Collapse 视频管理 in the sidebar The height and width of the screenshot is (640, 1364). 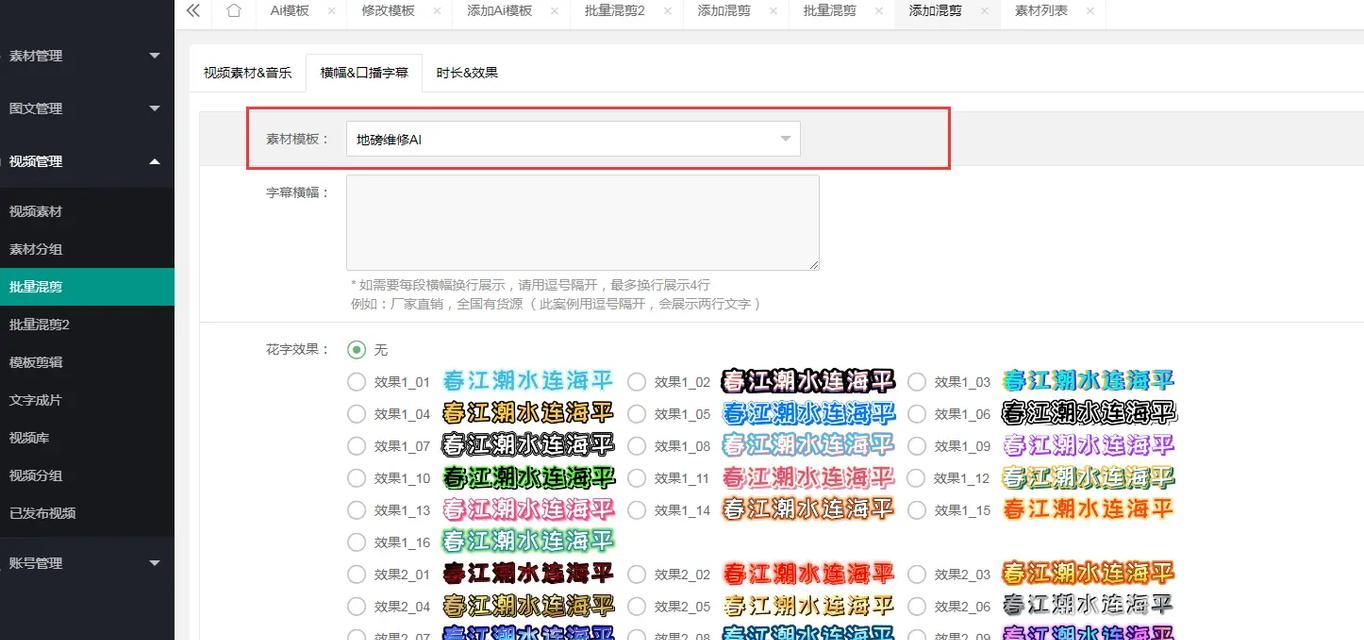[87, 161]
